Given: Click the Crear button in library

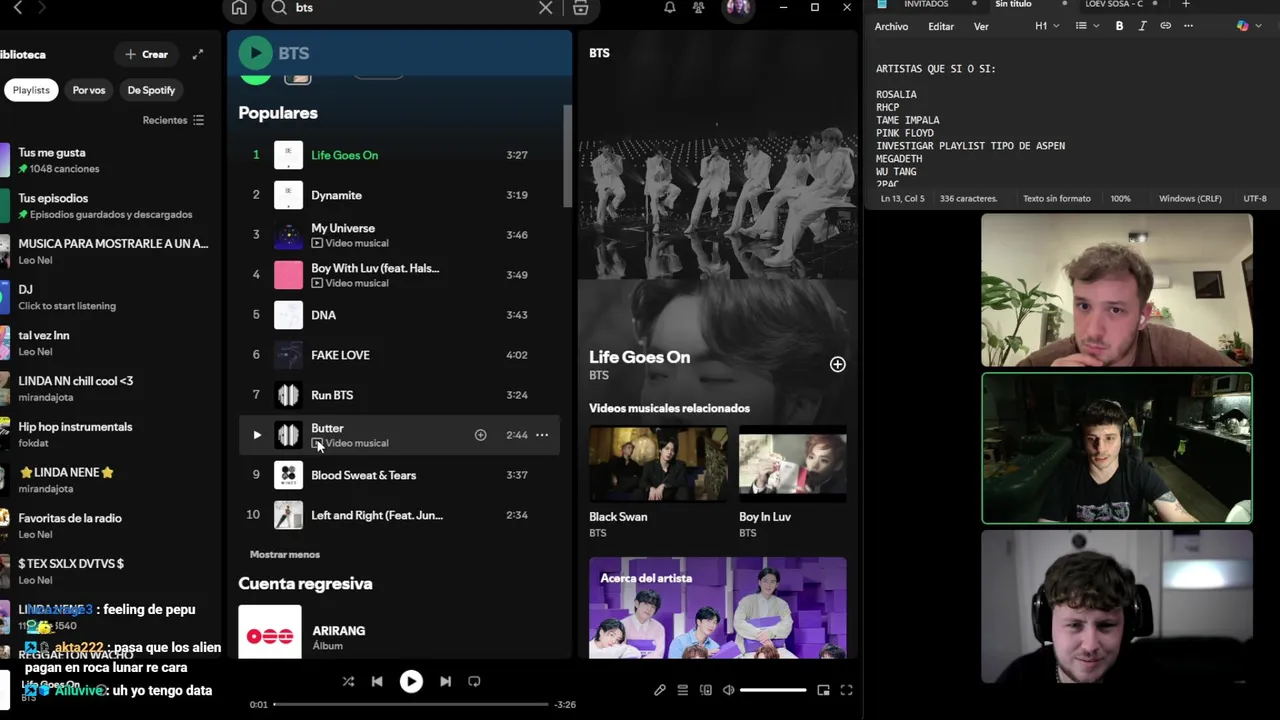Looking at the screenshot, I should 146,54.
